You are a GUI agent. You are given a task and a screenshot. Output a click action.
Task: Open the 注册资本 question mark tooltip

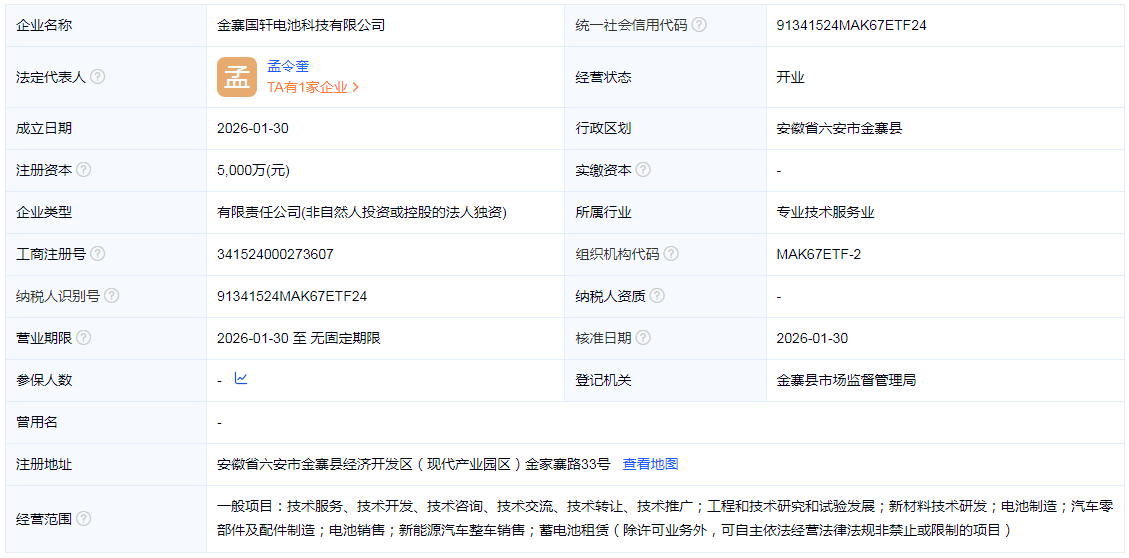pyautogui.click(x=84, y=170)
